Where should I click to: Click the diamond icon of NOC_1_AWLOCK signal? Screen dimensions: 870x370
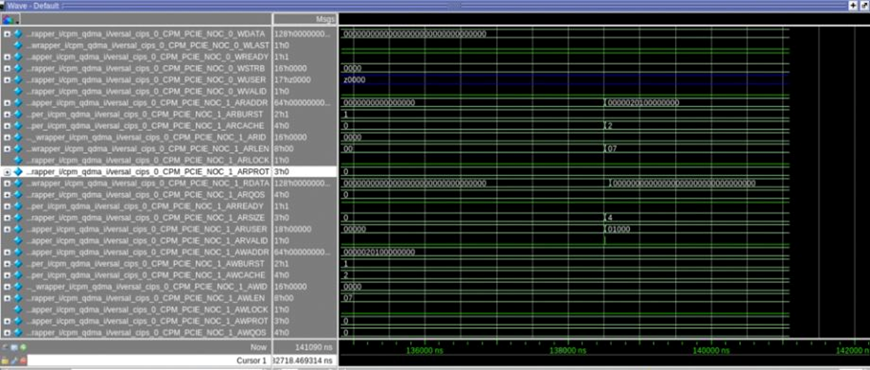coord(18,310)
